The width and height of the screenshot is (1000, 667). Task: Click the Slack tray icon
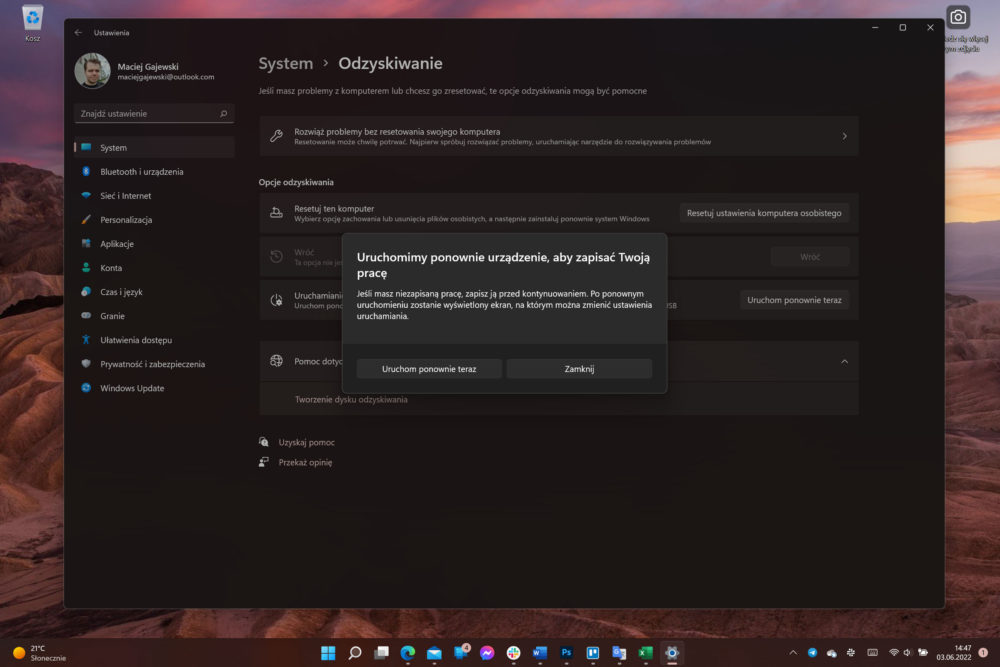tap(851, 653)
